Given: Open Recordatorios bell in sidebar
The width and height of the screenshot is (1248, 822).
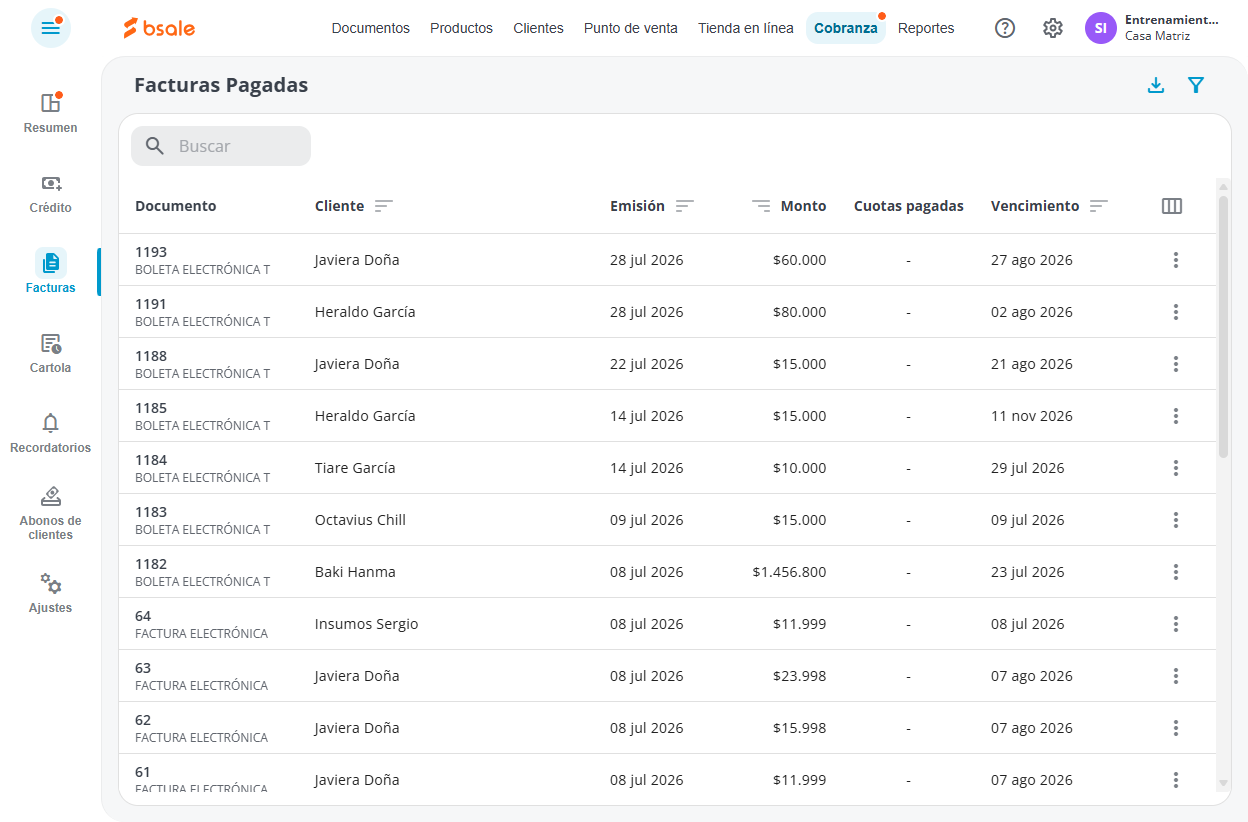Looking at the screenshot, I should [x=51, y=433].
